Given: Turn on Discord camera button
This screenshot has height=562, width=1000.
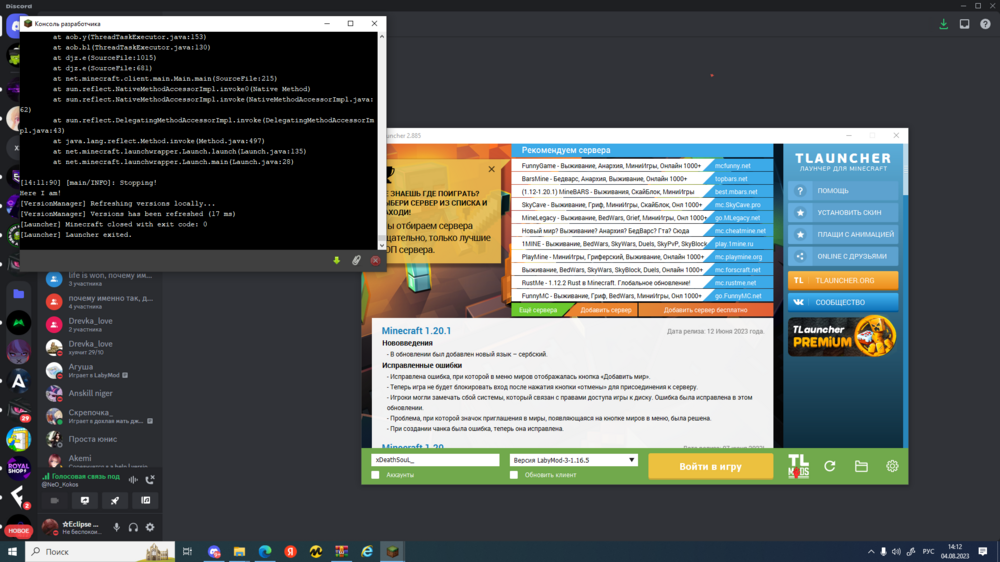Looking at the screenshot, I should [54, 501].
